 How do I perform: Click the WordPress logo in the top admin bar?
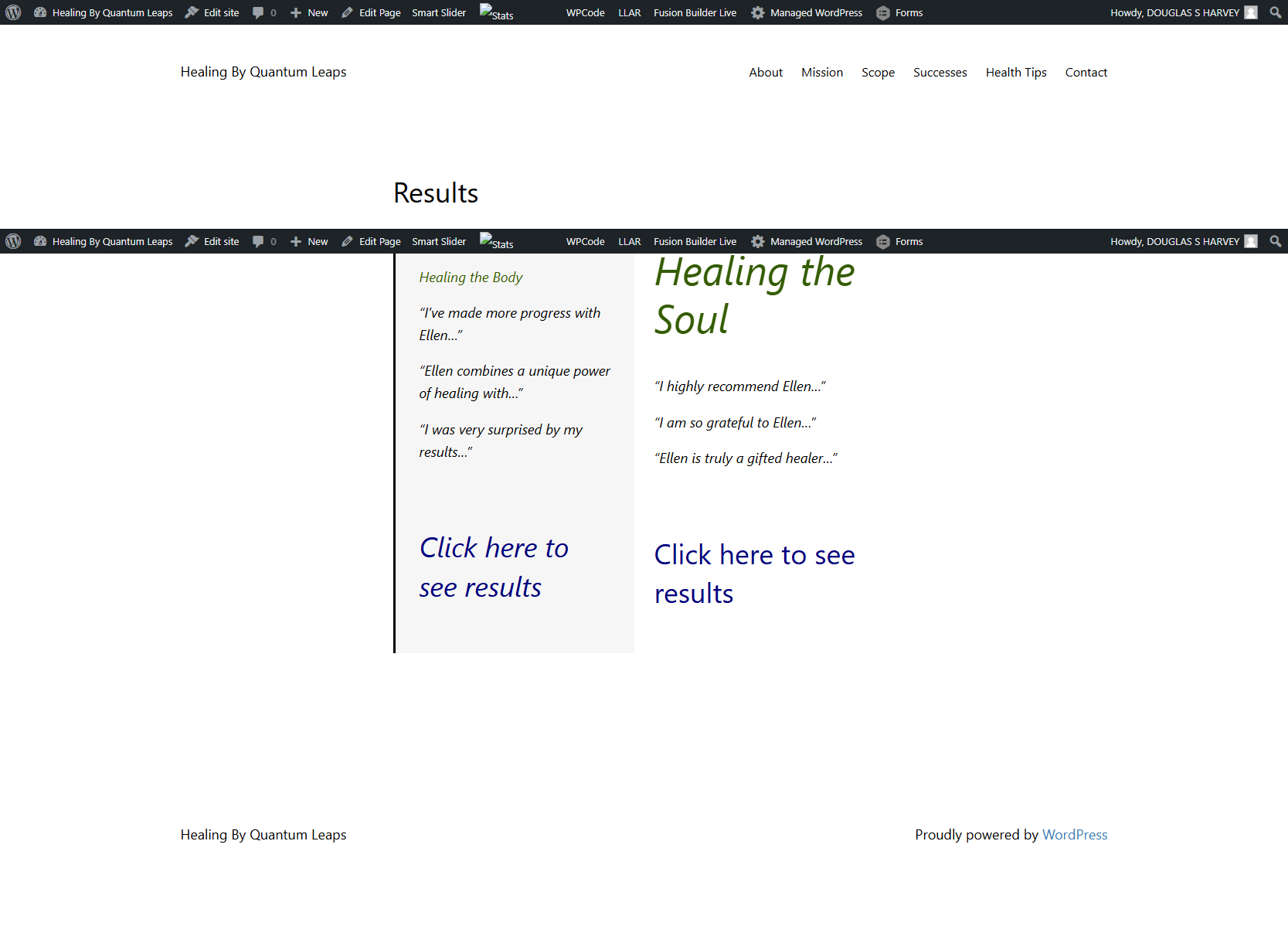pos(13,12)
